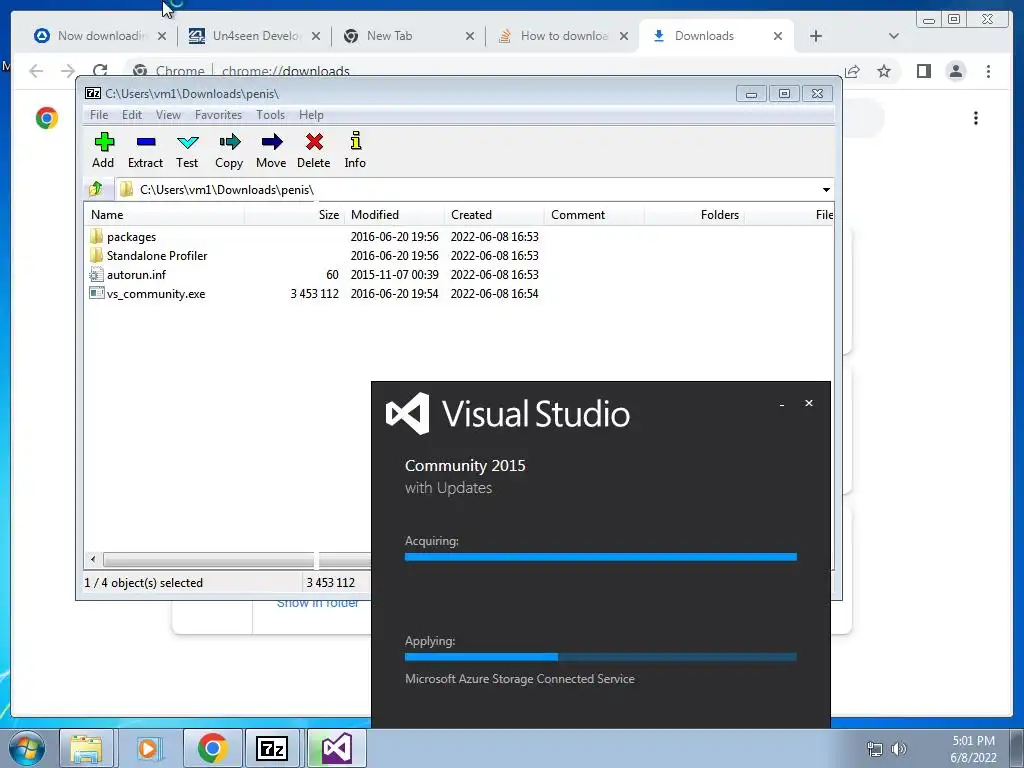Viewport: 1024px width, 768px height.
Task: Click the 7-Zip taskbar icon
Action: coord(272,748)
